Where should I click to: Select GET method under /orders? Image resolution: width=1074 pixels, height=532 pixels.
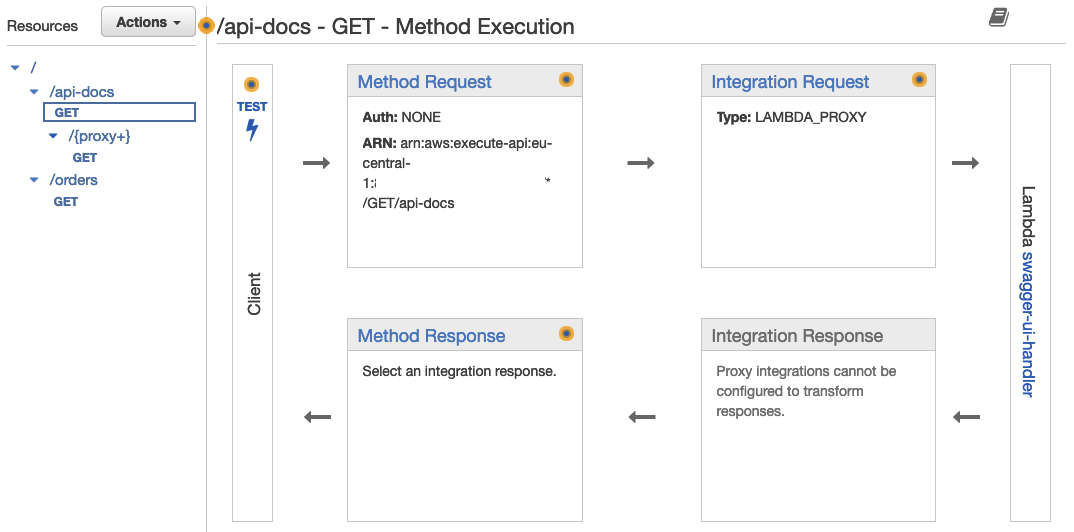point(66,202)
